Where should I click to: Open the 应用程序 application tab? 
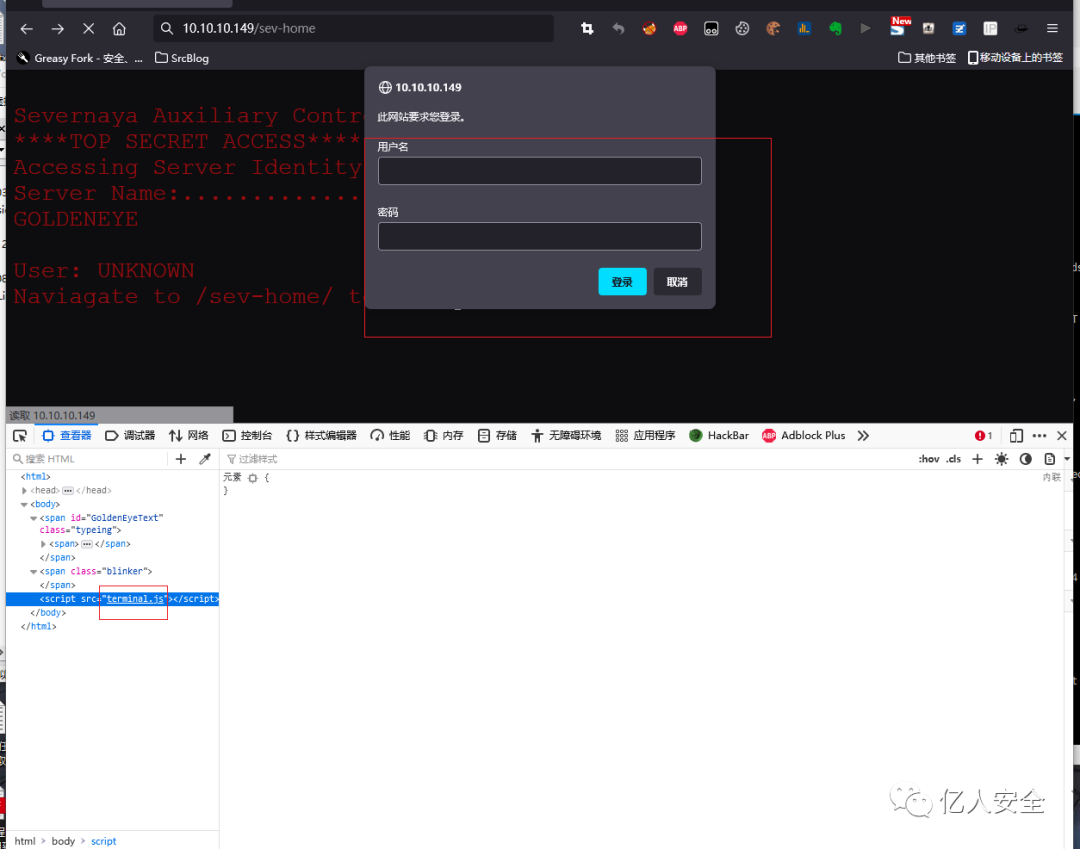pos(645,436)
